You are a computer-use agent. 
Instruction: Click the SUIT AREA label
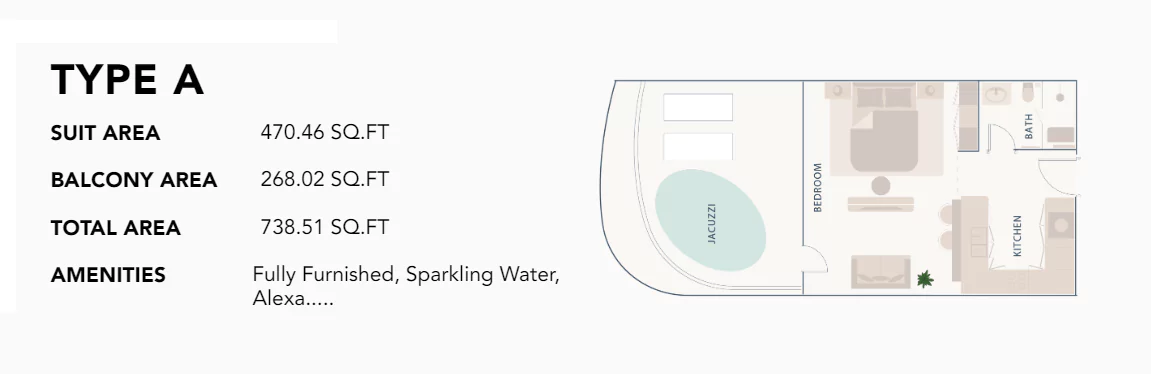point(105,133)
